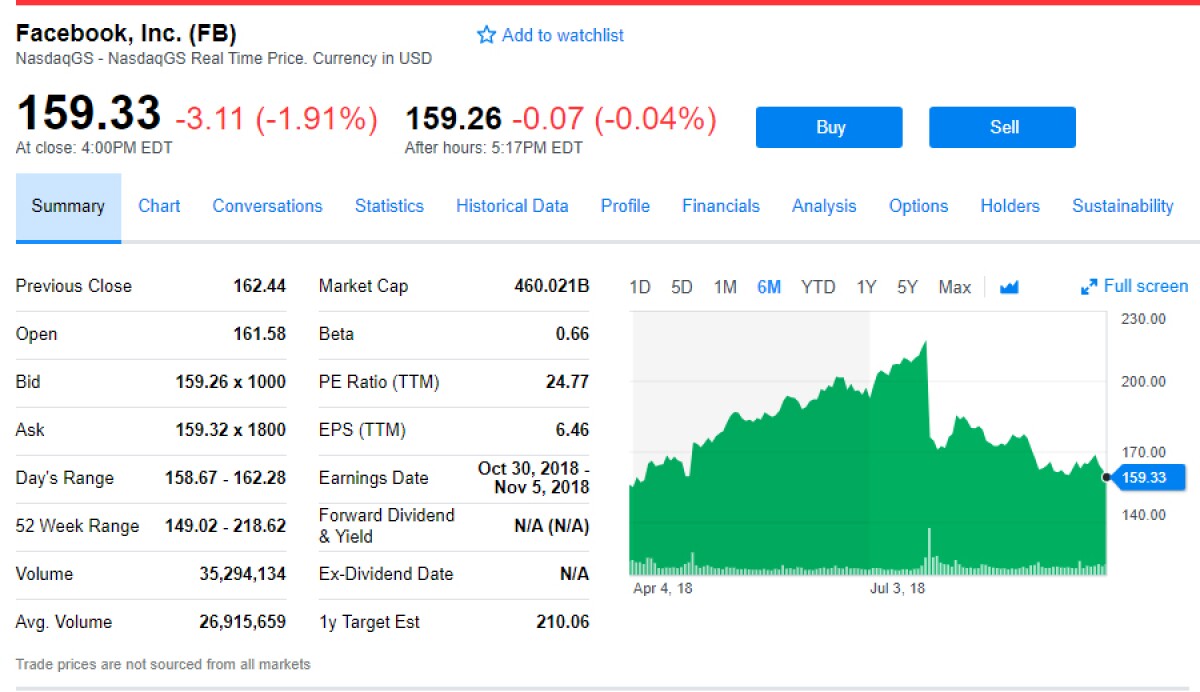Image resolution: width=1200 pixels, height=692 pixels.
Task: Click the Avg. Volume value 26,915,659
Action: pyautogui.click(x=243, y=622)
